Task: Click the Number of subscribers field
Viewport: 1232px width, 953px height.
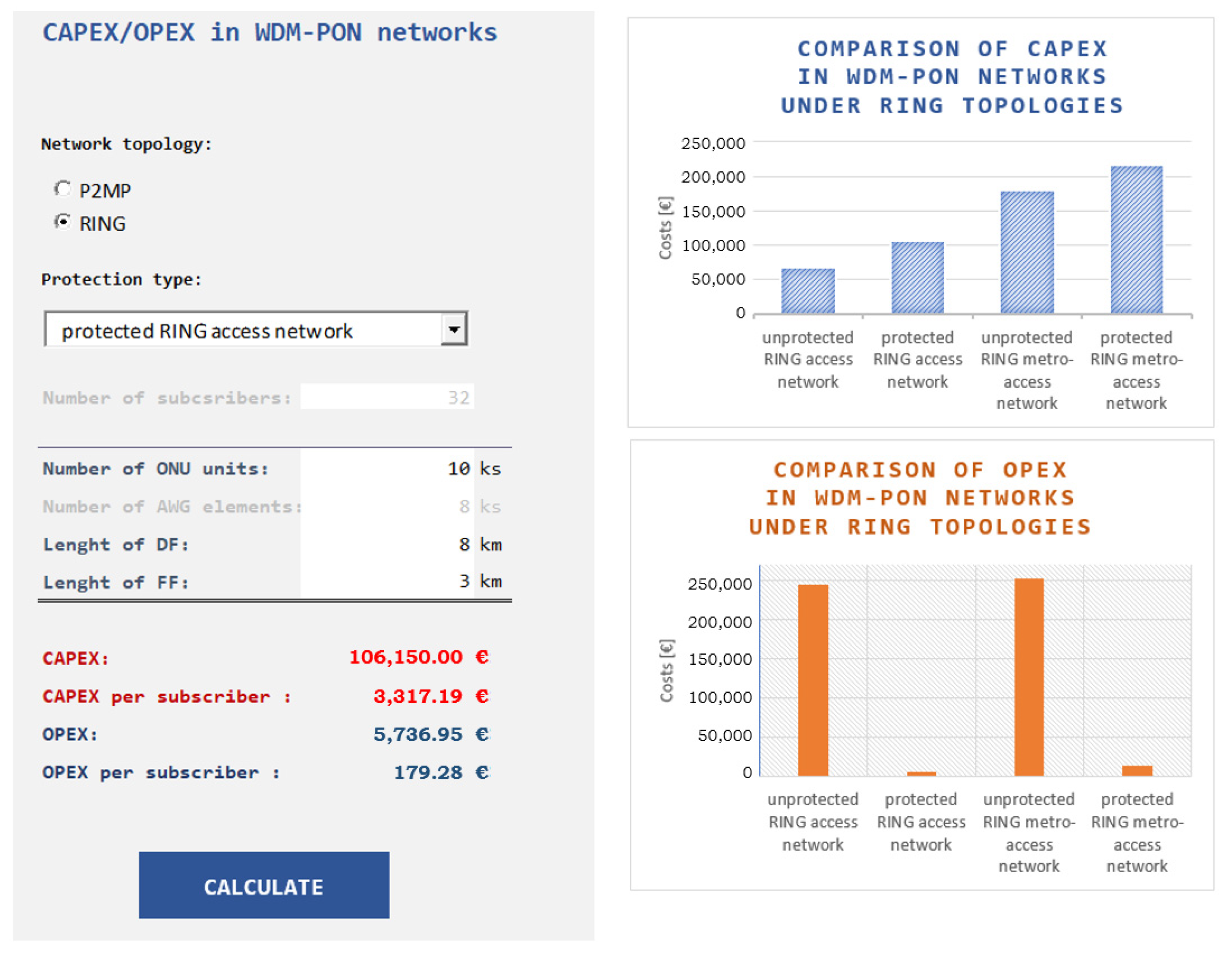Action: coord(387,397)
